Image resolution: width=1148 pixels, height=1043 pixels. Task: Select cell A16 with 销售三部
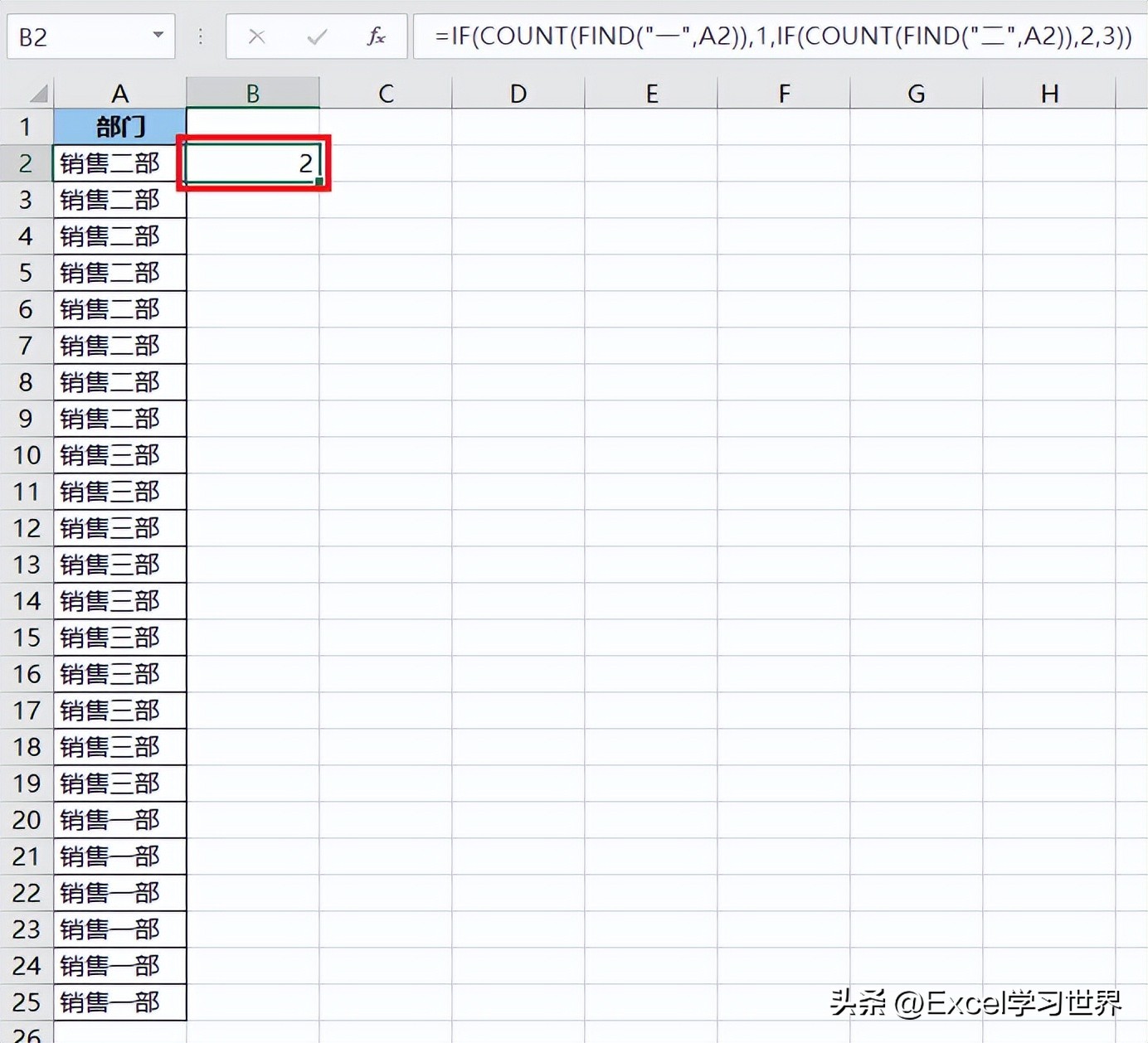pos(120,674)
